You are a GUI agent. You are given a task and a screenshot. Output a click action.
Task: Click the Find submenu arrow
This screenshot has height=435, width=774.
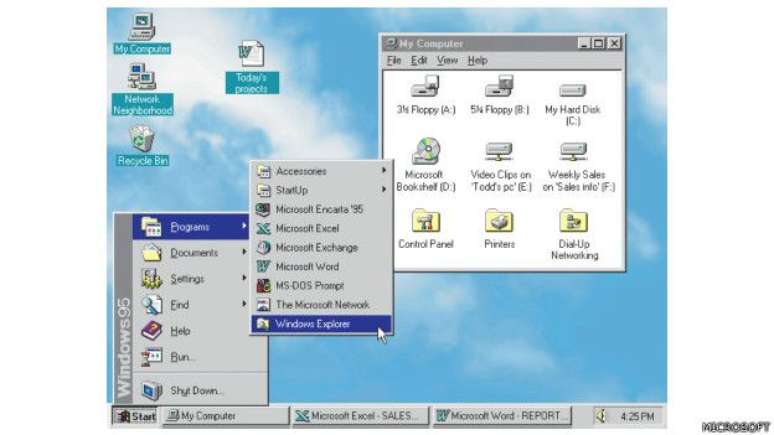click(x=244, y=304)
